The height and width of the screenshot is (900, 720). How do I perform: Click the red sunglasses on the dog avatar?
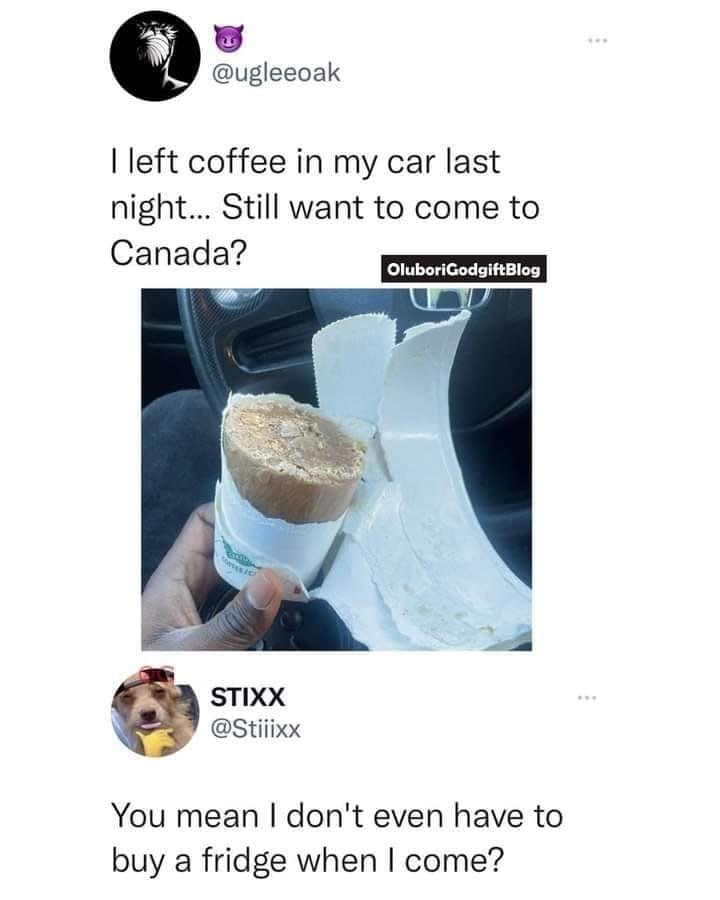coord(156,674)
